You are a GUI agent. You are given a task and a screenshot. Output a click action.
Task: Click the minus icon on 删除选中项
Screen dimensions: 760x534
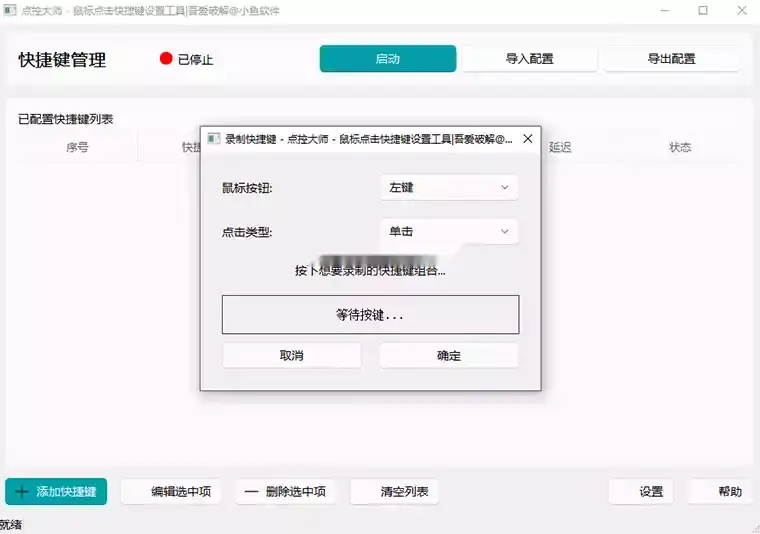(251, 492)
